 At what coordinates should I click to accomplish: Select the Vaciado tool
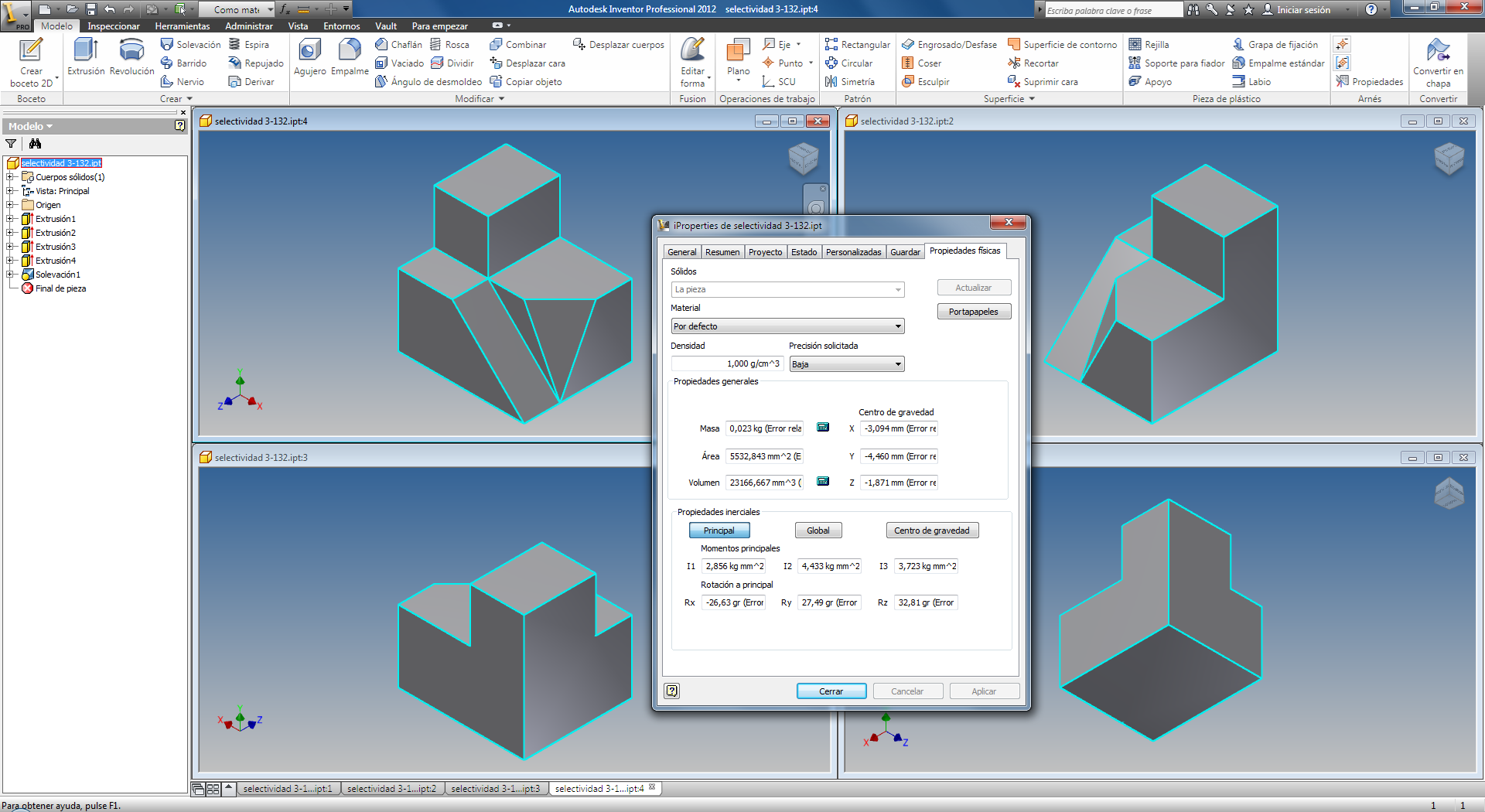click(399, 63)
